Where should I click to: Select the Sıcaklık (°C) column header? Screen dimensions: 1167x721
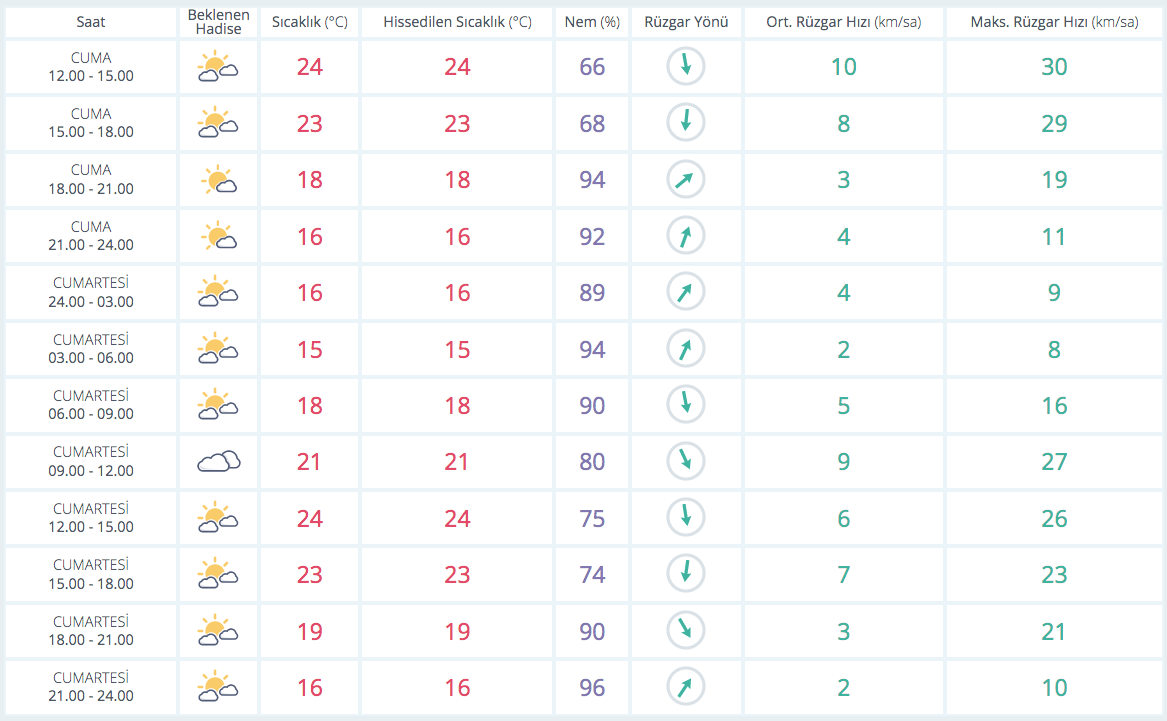[x=309, y=22]
